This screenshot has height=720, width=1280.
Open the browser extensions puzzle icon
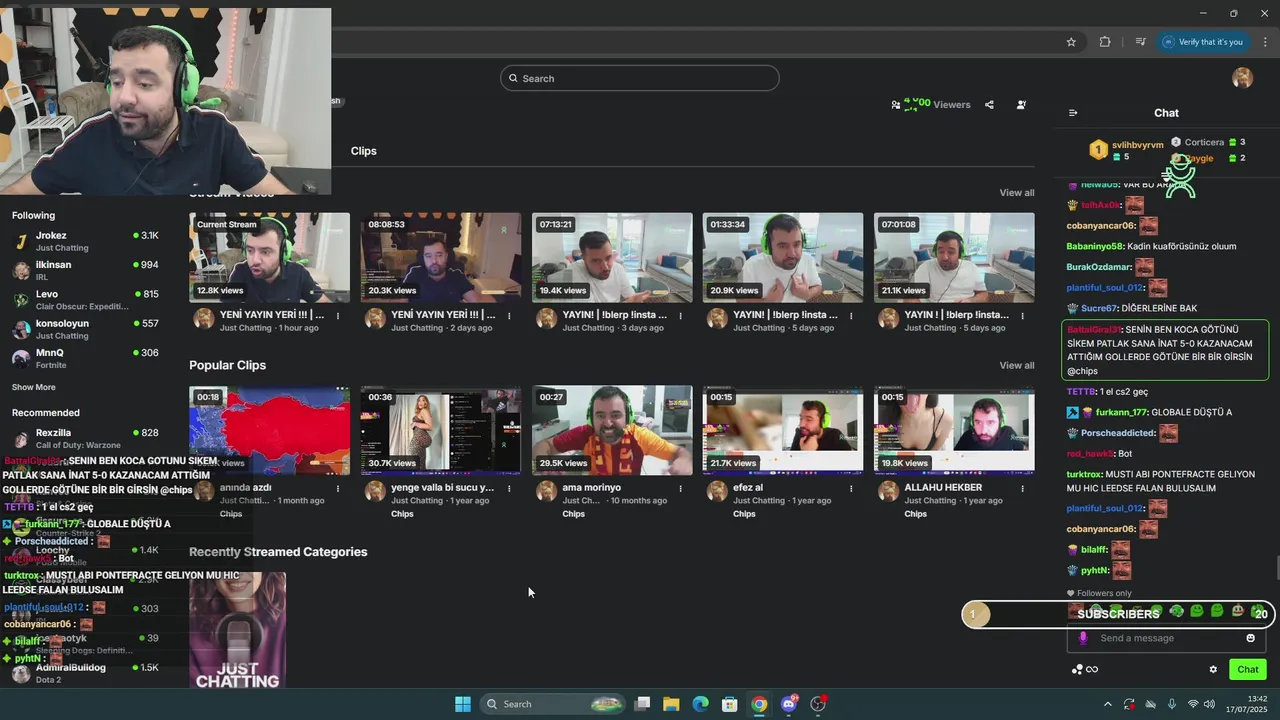pyautogui.click(x=1105, y=42)
